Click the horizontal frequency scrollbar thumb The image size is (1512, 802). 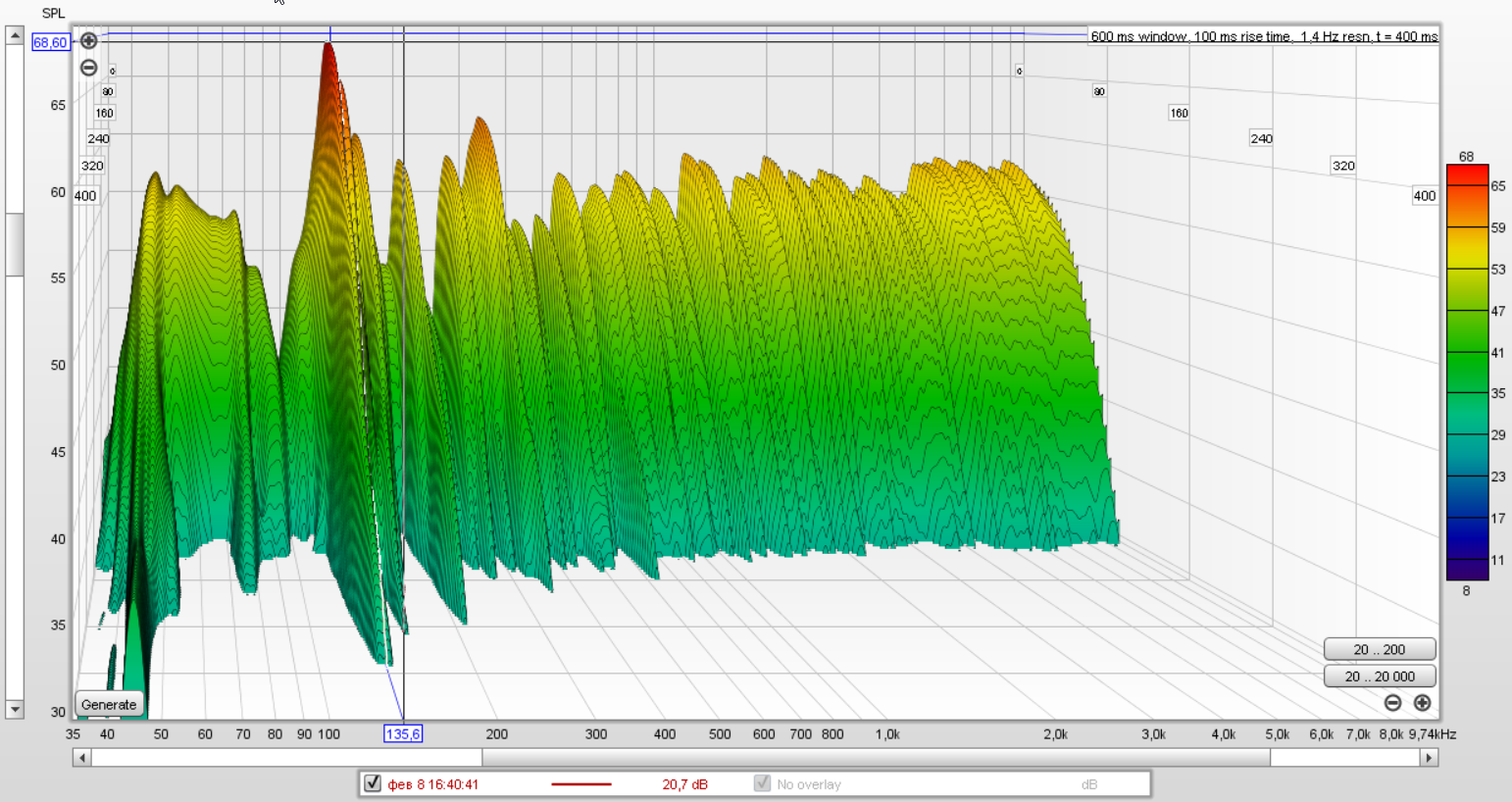(875, 758)
